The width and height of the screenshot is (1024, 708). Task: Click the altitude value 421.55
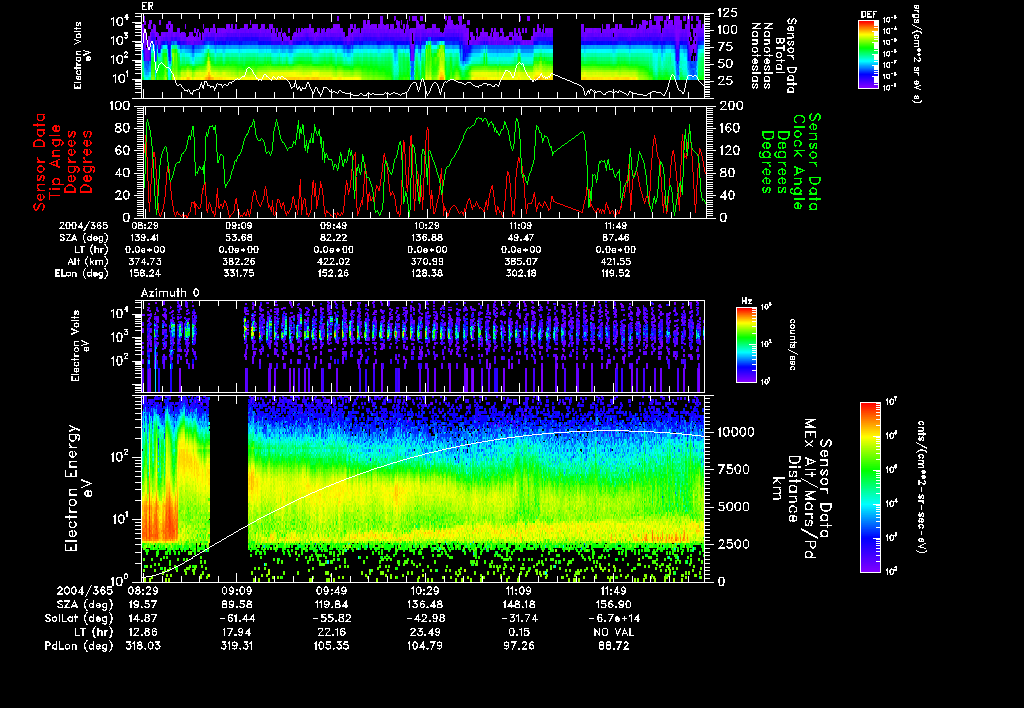click(615, 261)
